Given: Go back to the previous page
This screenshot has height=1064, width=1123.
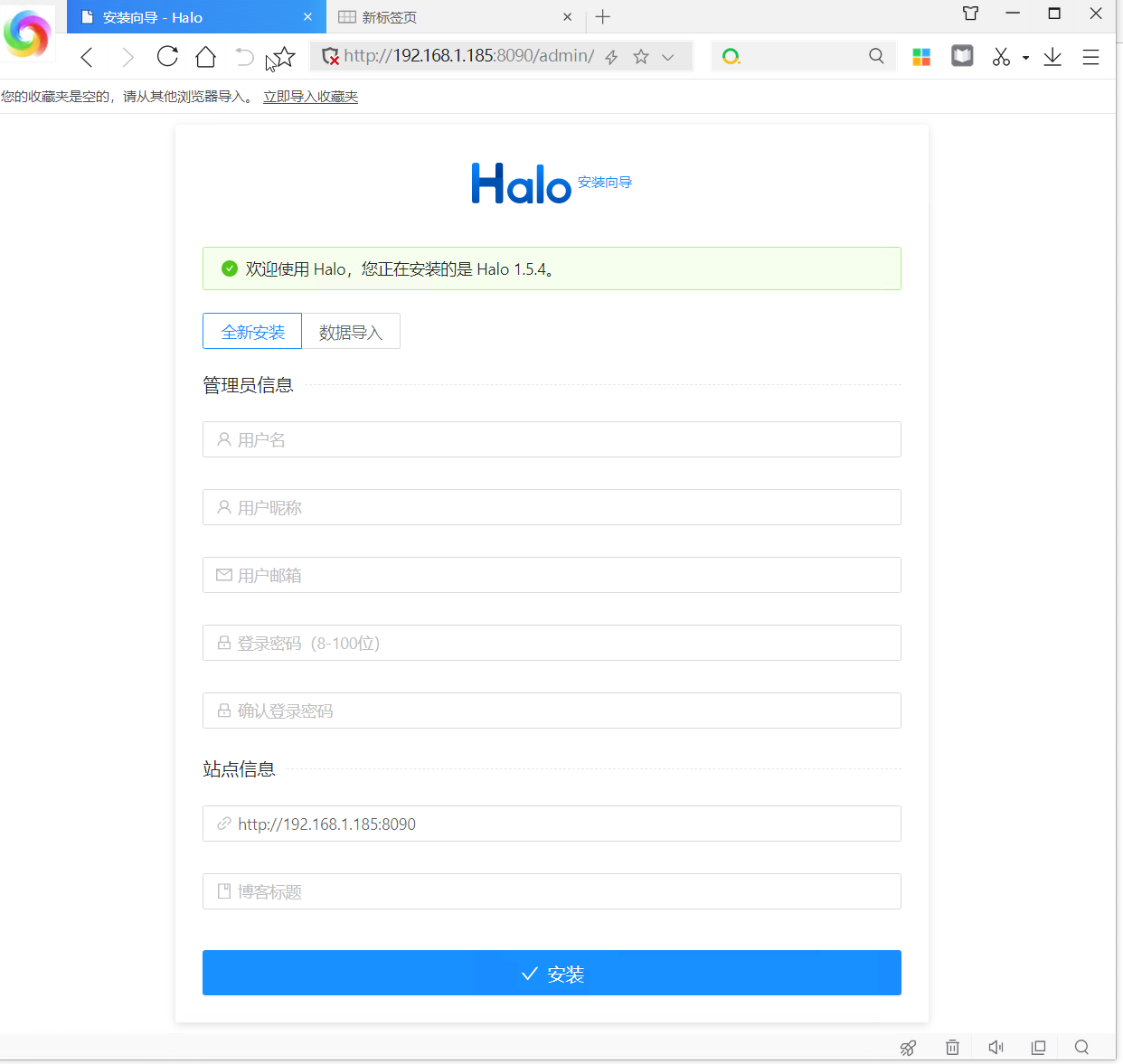Looking at the screenshot, I should [x=87, y=57].
